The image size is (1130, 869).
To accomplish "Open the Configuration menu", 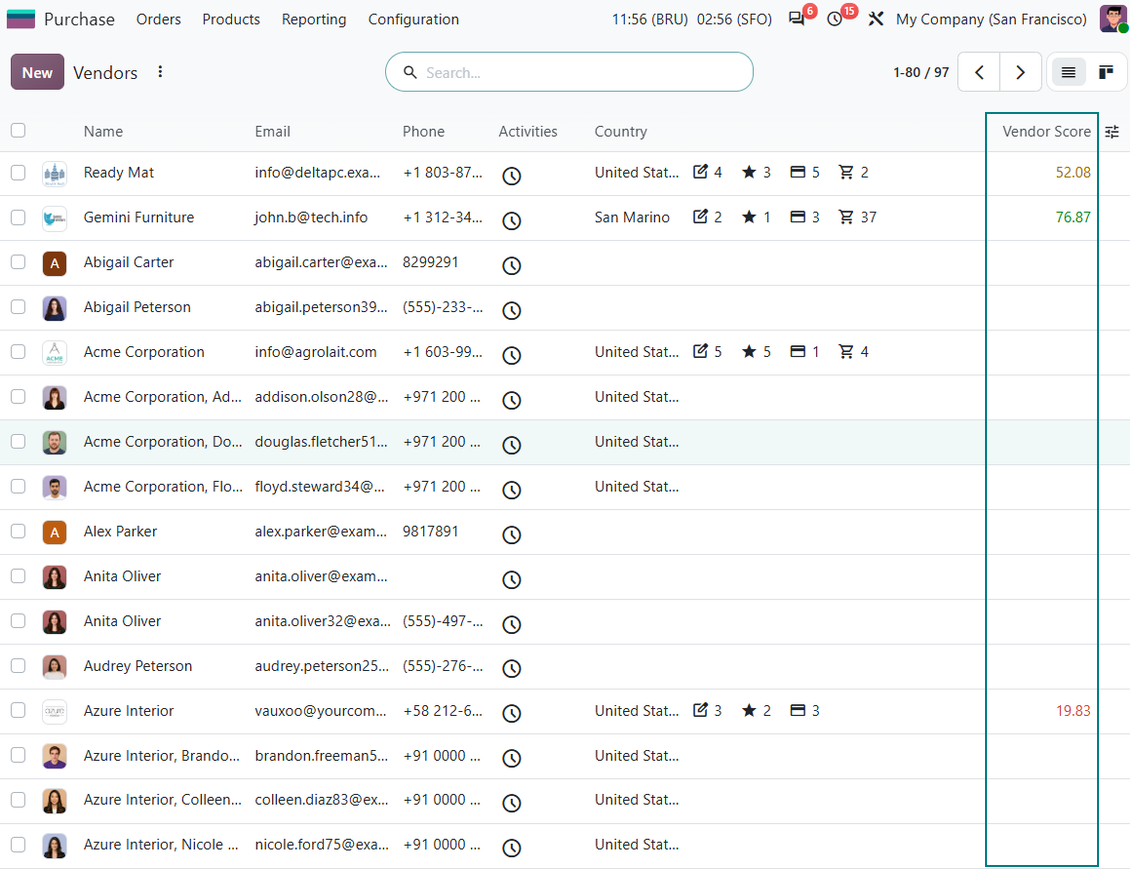I will 414,19.
